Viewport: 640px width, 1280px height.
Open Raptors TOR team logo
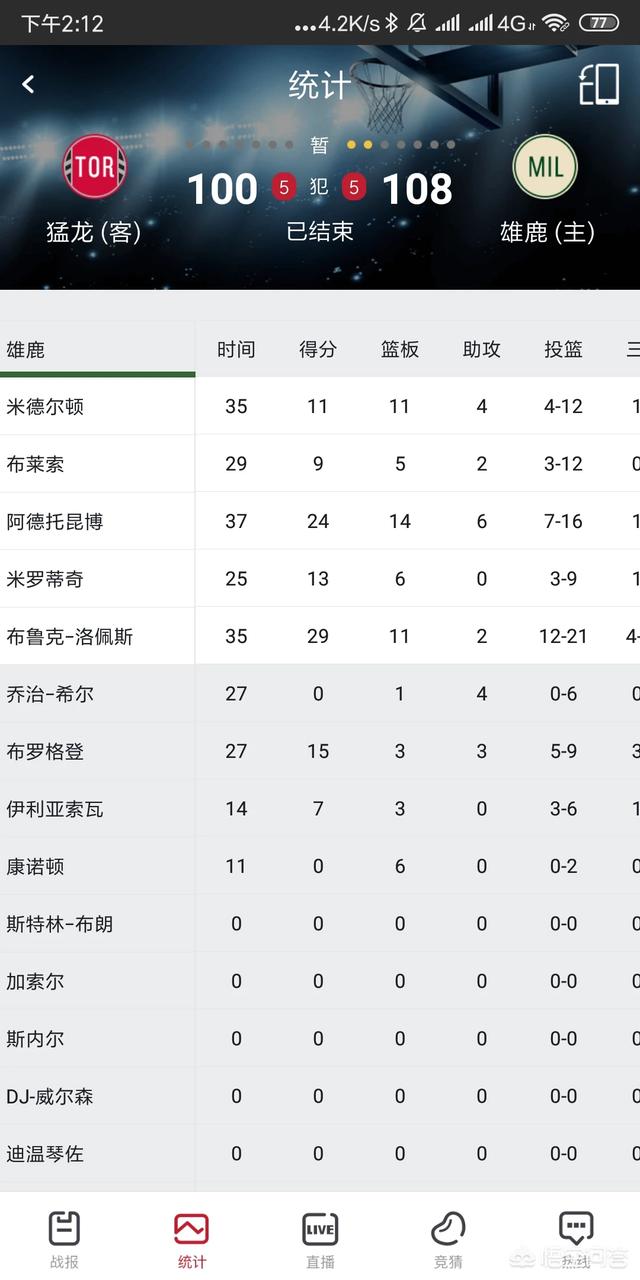(x=95, y=167)
